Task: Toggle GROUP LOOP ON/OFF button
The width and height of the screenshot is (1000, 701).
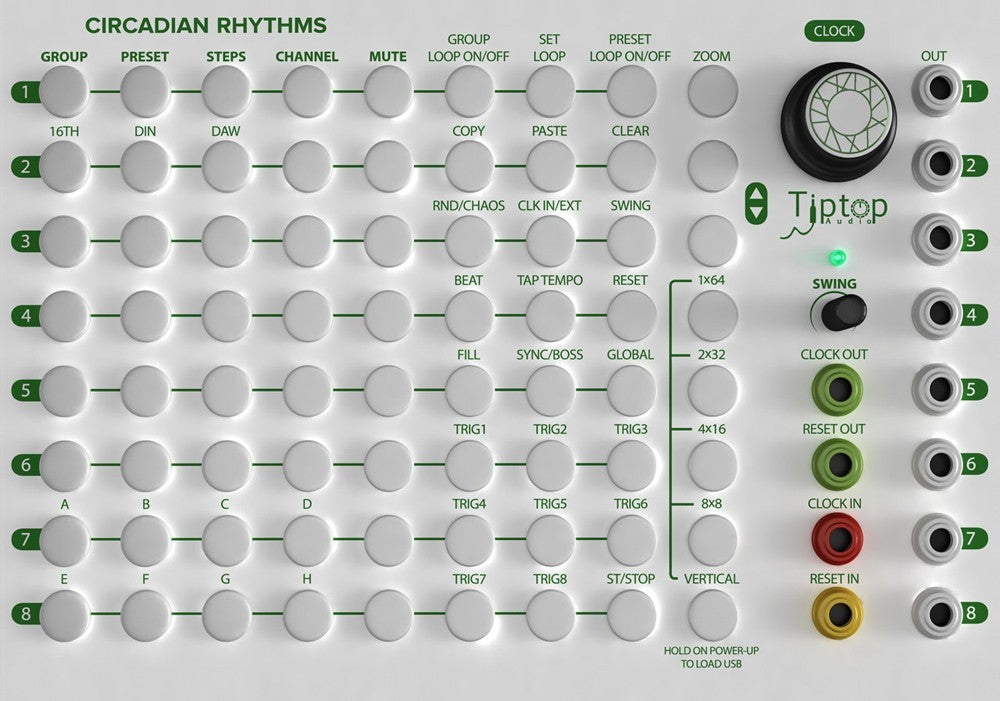Action: pos(469,91)
